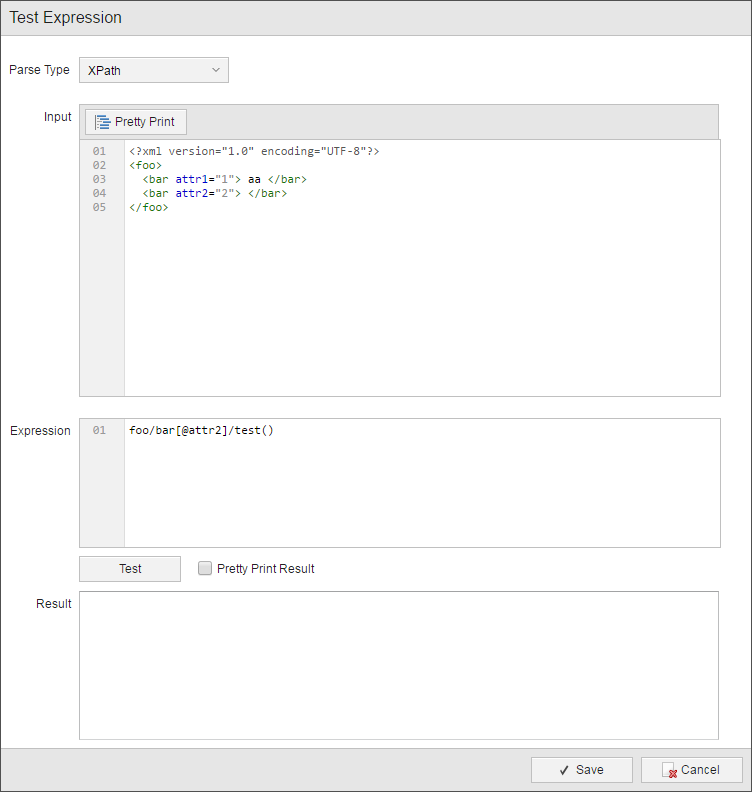Click line number 01 in Expression gutter
The width and height of the screenshot is (752, 792).
click(99, 430)
